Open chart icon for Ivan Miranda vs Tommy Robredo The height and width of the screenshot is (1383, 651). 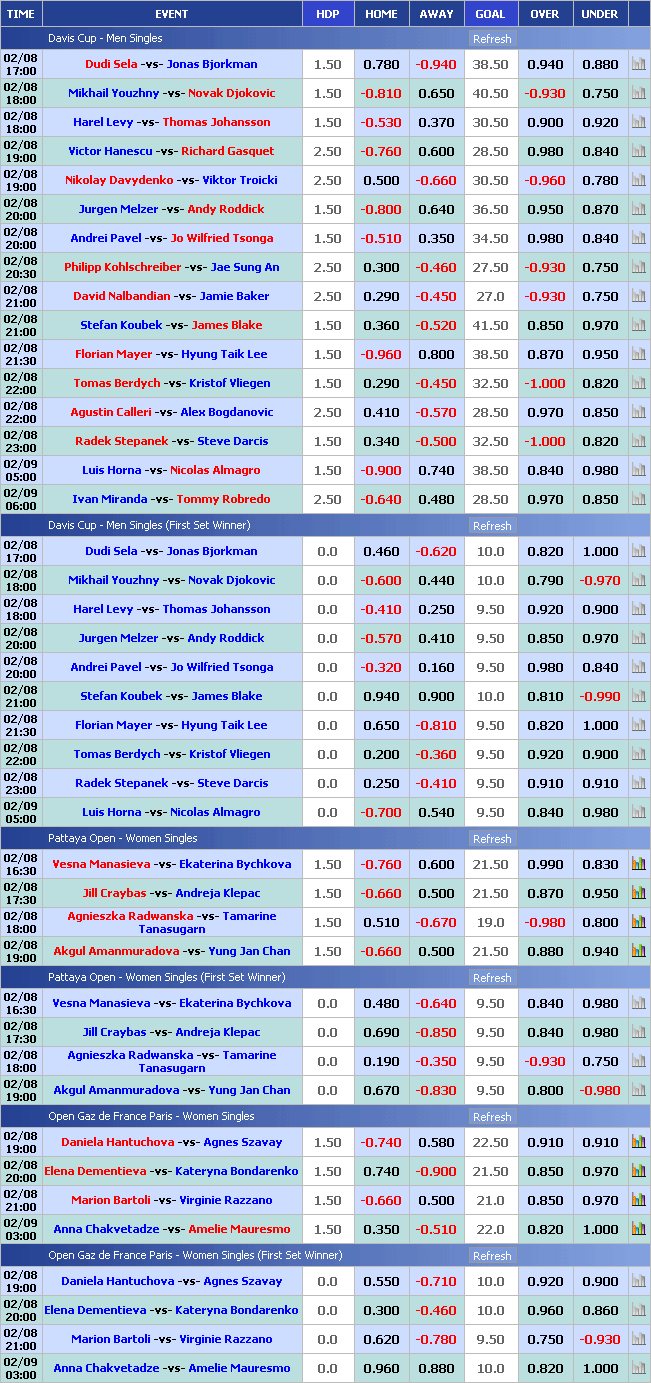[638, 499]
